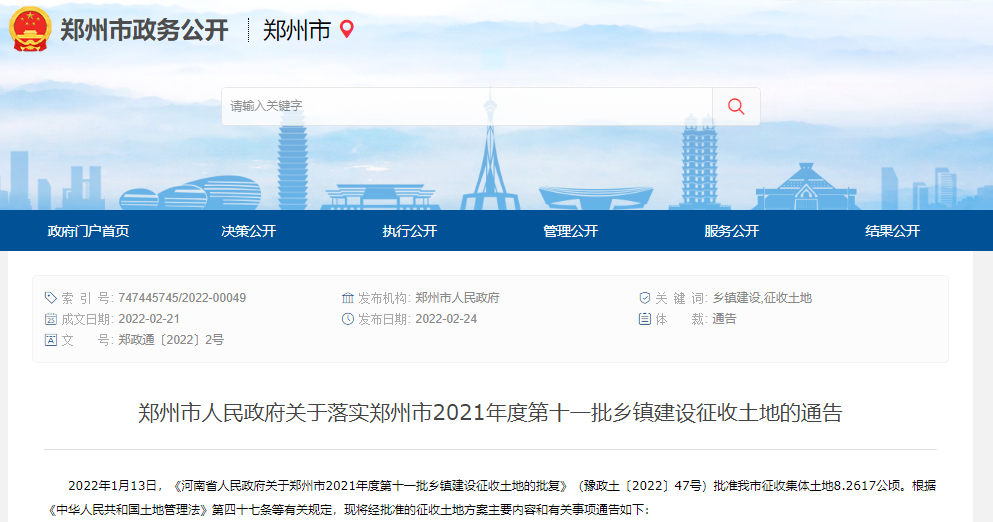This screenshot has width=993, height=522.
Task: Click the 郑州市 location selector text
Action: tap(297, 30)
